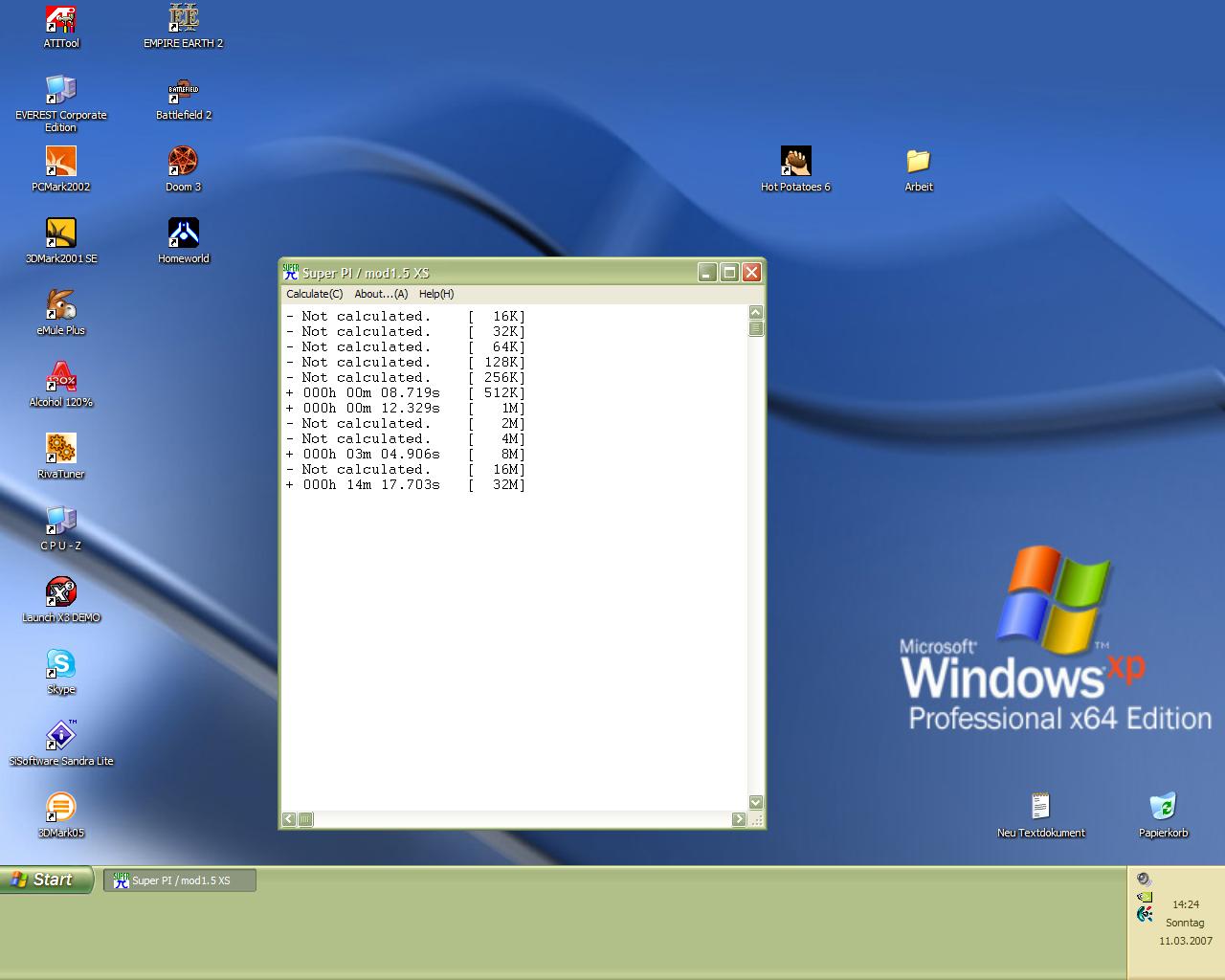Click the Hot Potatoes 6 icon
The image size is (1225, 980).
coord(795,162)
